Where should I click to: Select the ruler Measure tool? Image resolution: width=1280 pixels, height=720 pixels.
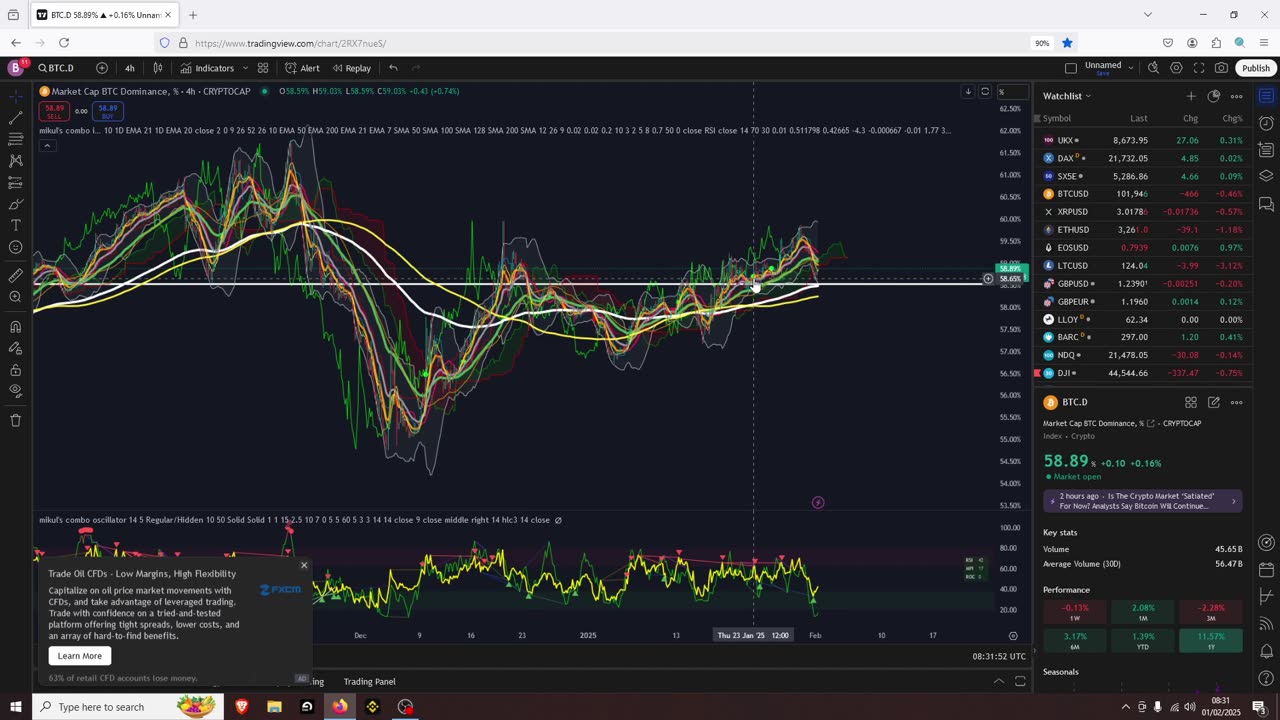[15, 275]
